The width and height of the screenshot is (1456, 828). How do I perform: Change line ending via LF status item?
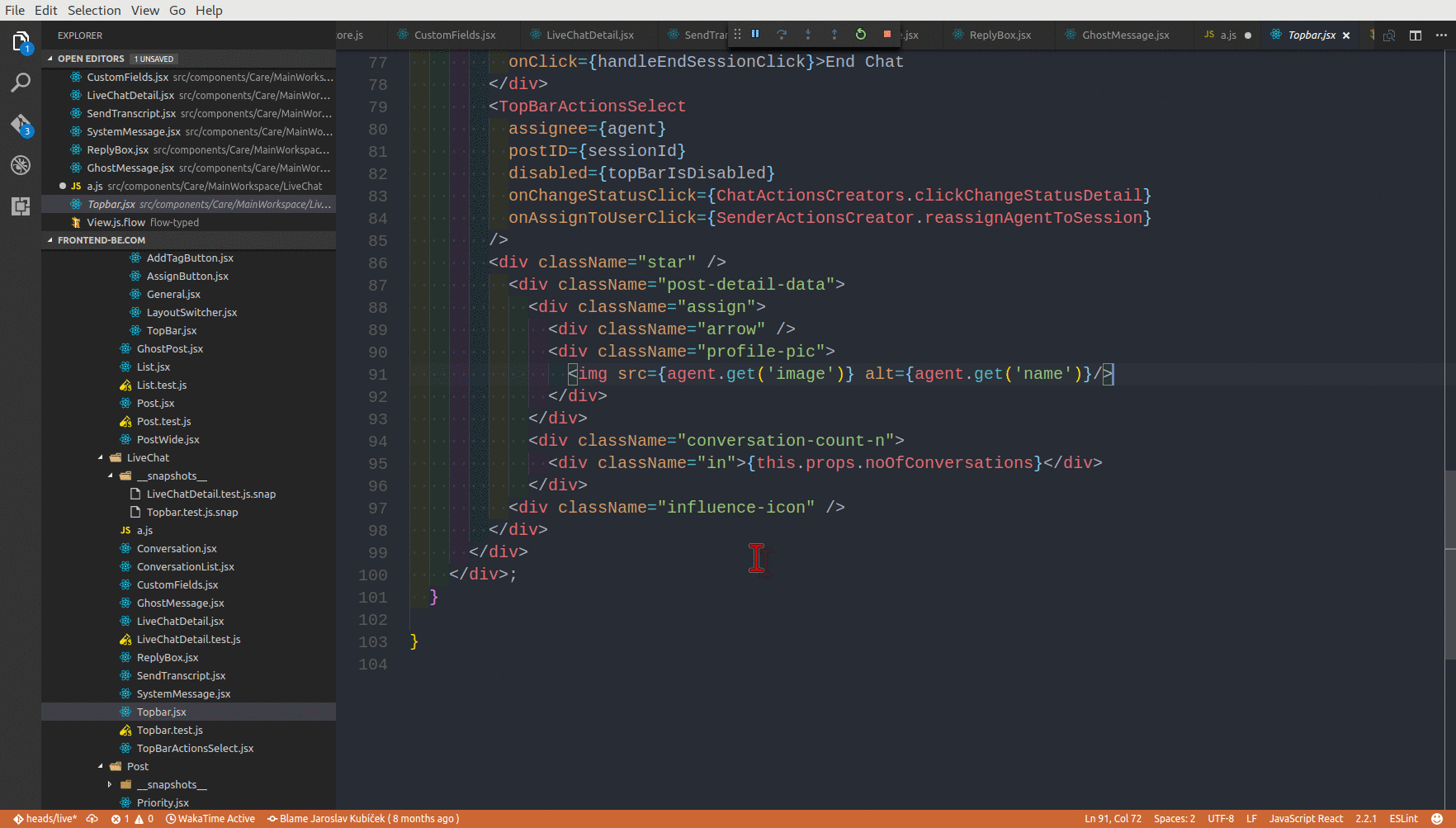pos(1251,819)
